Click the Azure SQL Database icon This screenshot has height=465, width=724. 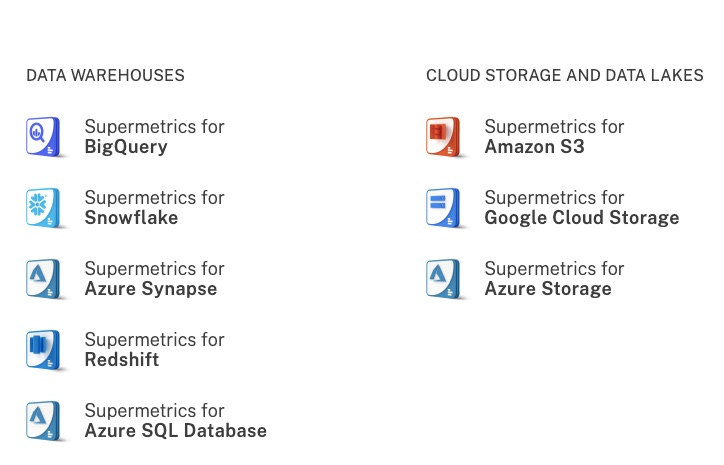click(x=43, y=421)
